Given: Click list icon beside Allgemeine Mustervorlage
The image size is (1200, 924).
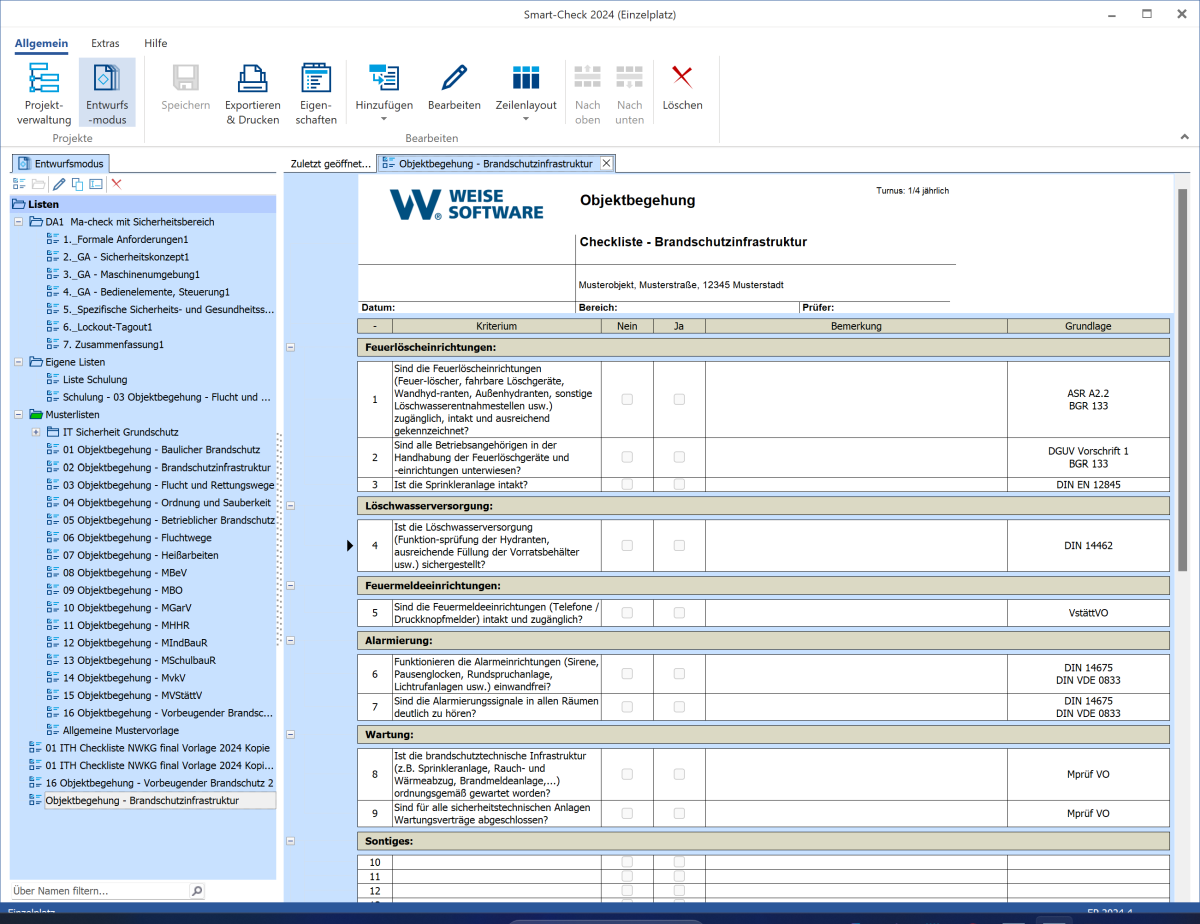Looking at the screenshot, I should [54, 730].
